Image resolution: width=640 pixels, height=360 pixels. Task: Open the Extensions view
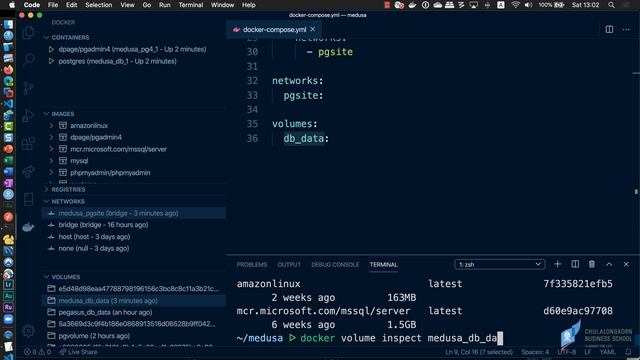[x=28, y=144]
